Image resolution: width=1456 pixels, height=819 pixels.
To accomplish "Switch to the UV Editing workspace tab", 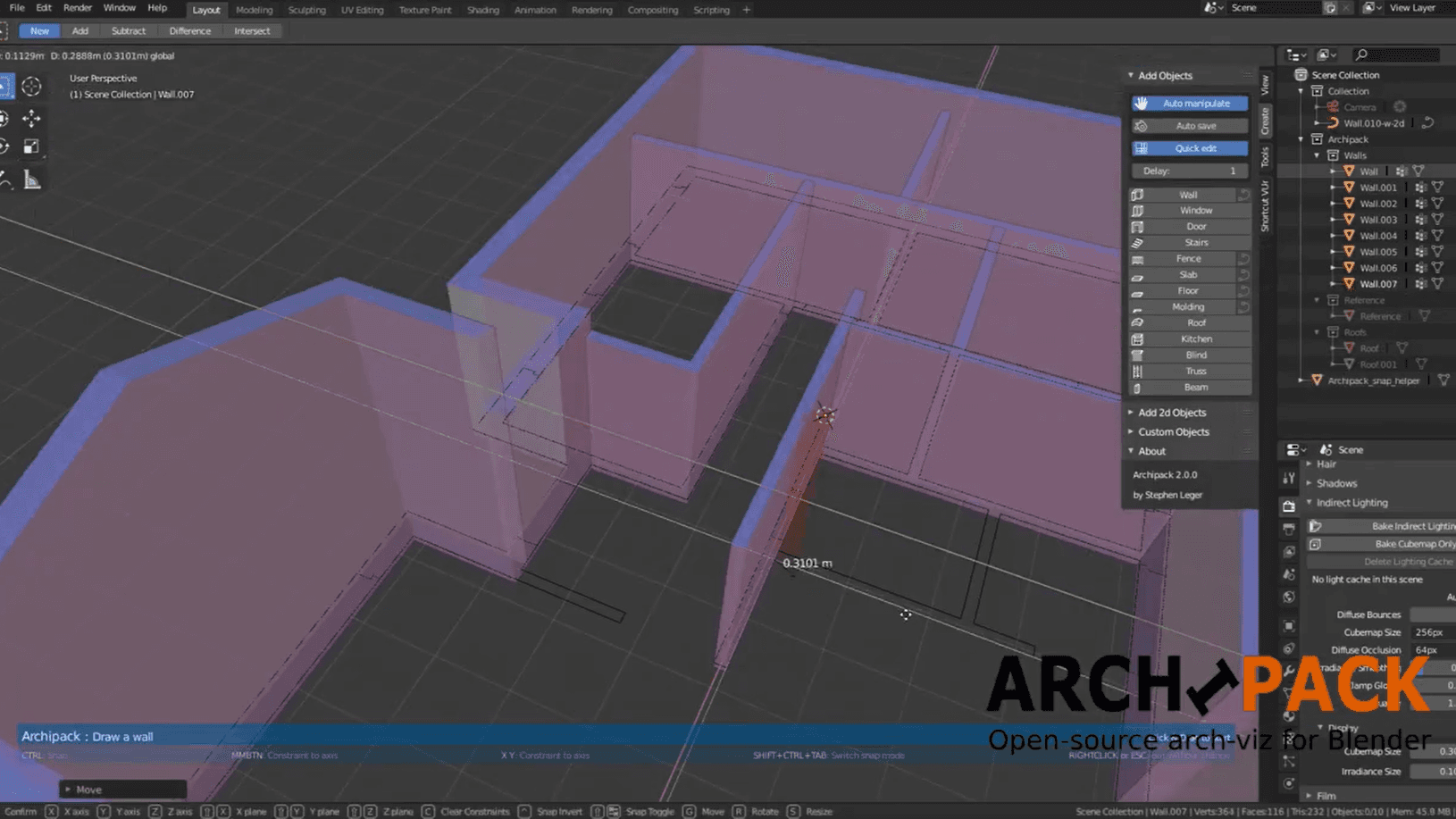I will 362,10.
